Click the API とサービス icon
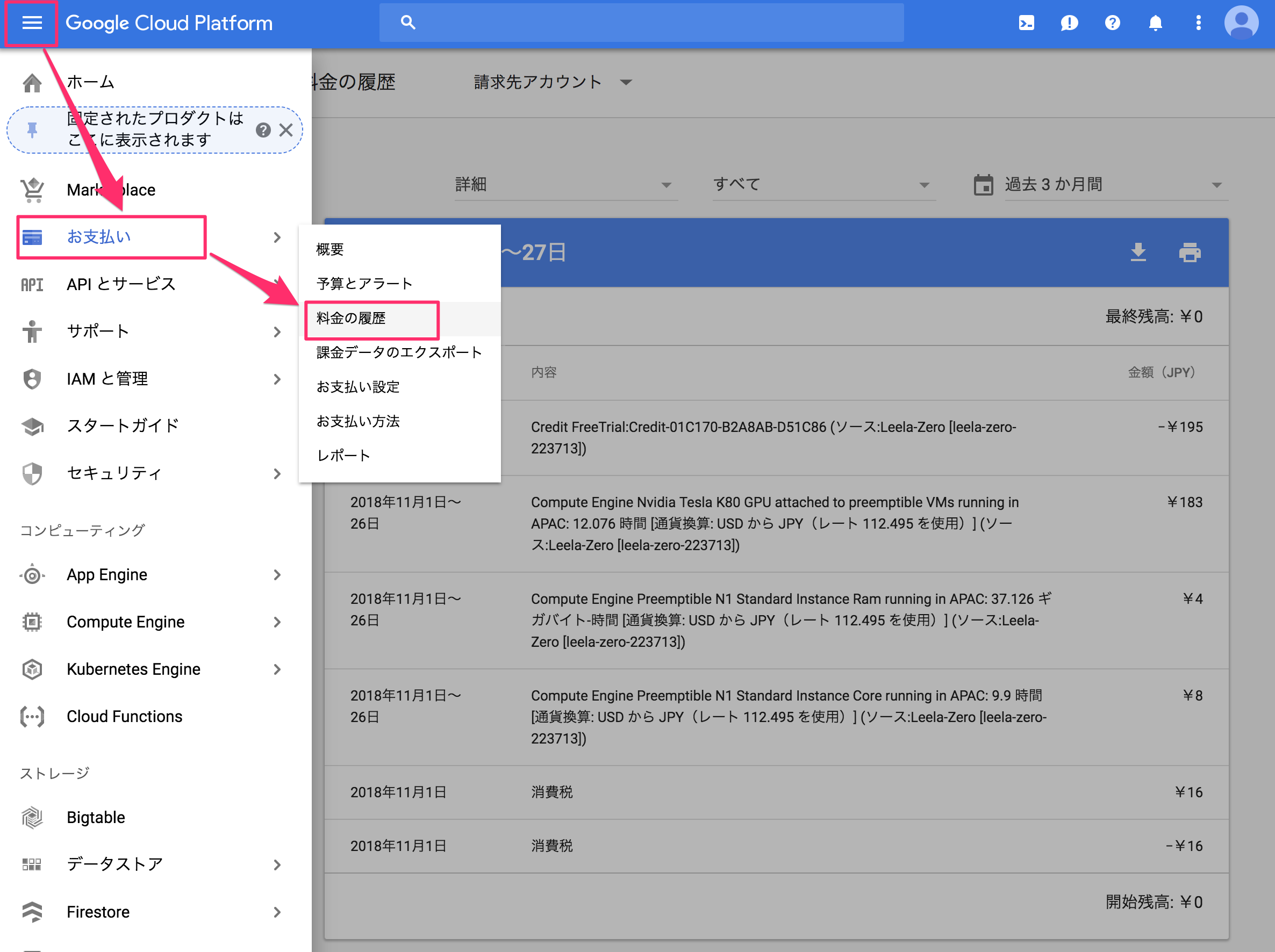Image resolution: width=1275 pixels, height=952 pixels. click(32, 284)
